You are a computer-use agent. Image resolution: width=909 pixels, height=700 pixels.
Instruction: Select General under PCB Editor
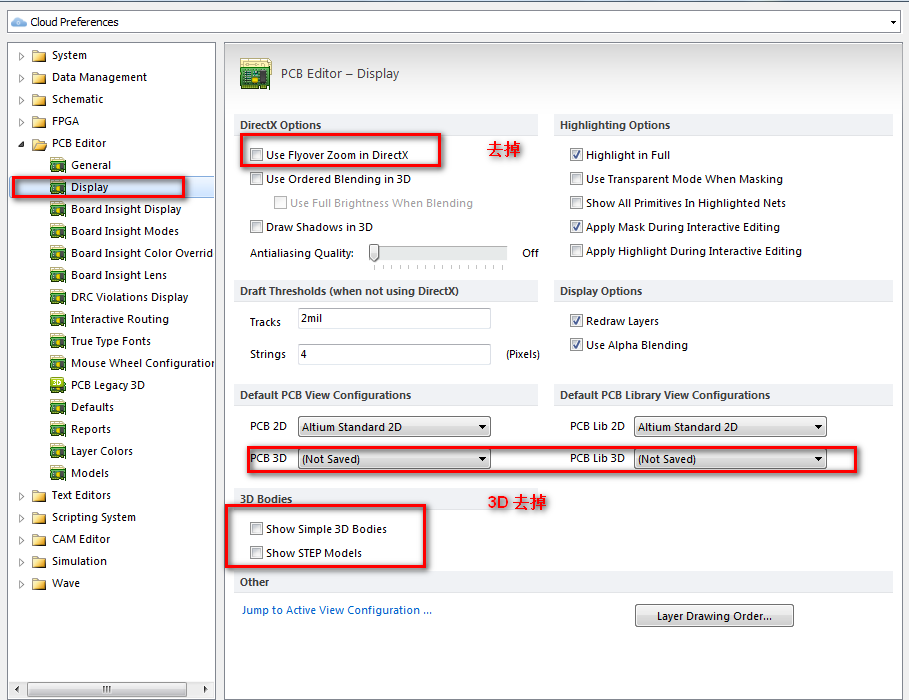[91, 165]
